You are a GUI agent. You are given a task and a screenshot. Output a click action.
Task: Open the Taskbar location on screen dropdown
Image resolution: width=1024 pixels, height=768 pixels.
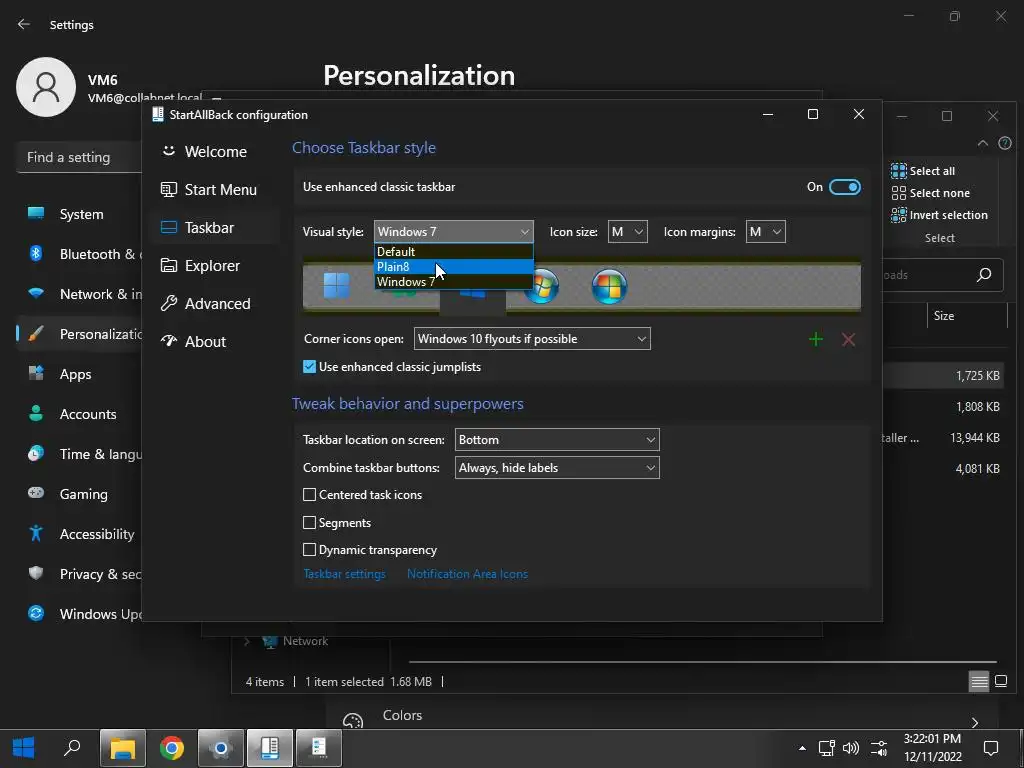[x=557, y=440]
